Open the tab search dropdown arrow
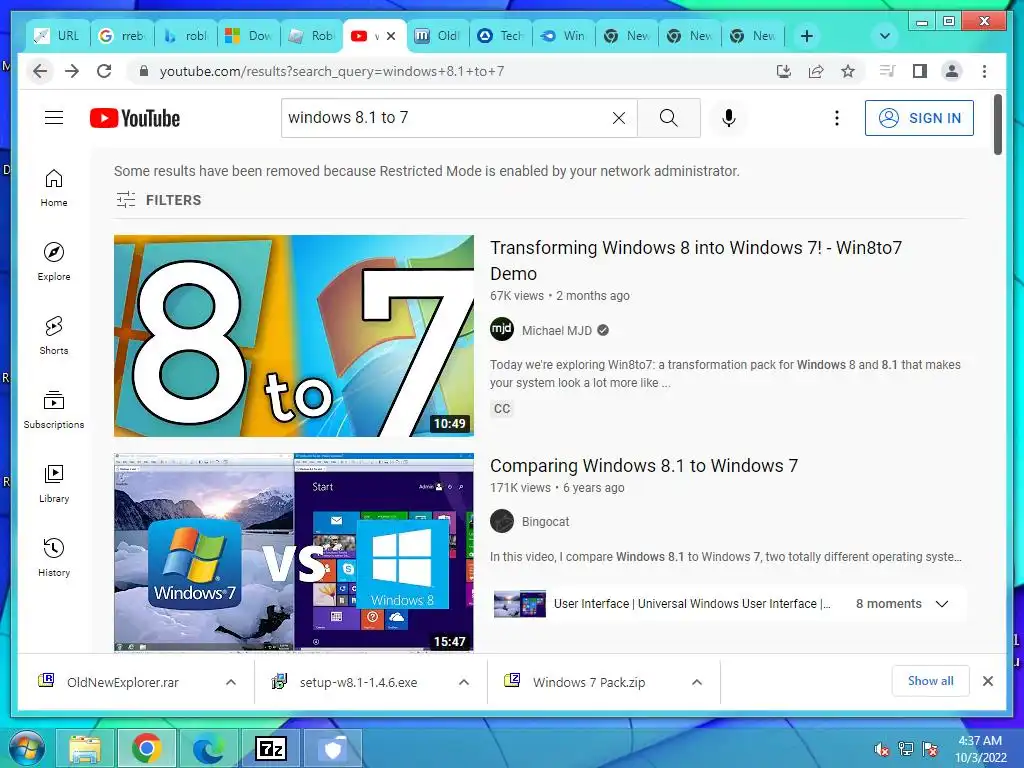 (885, 36)
